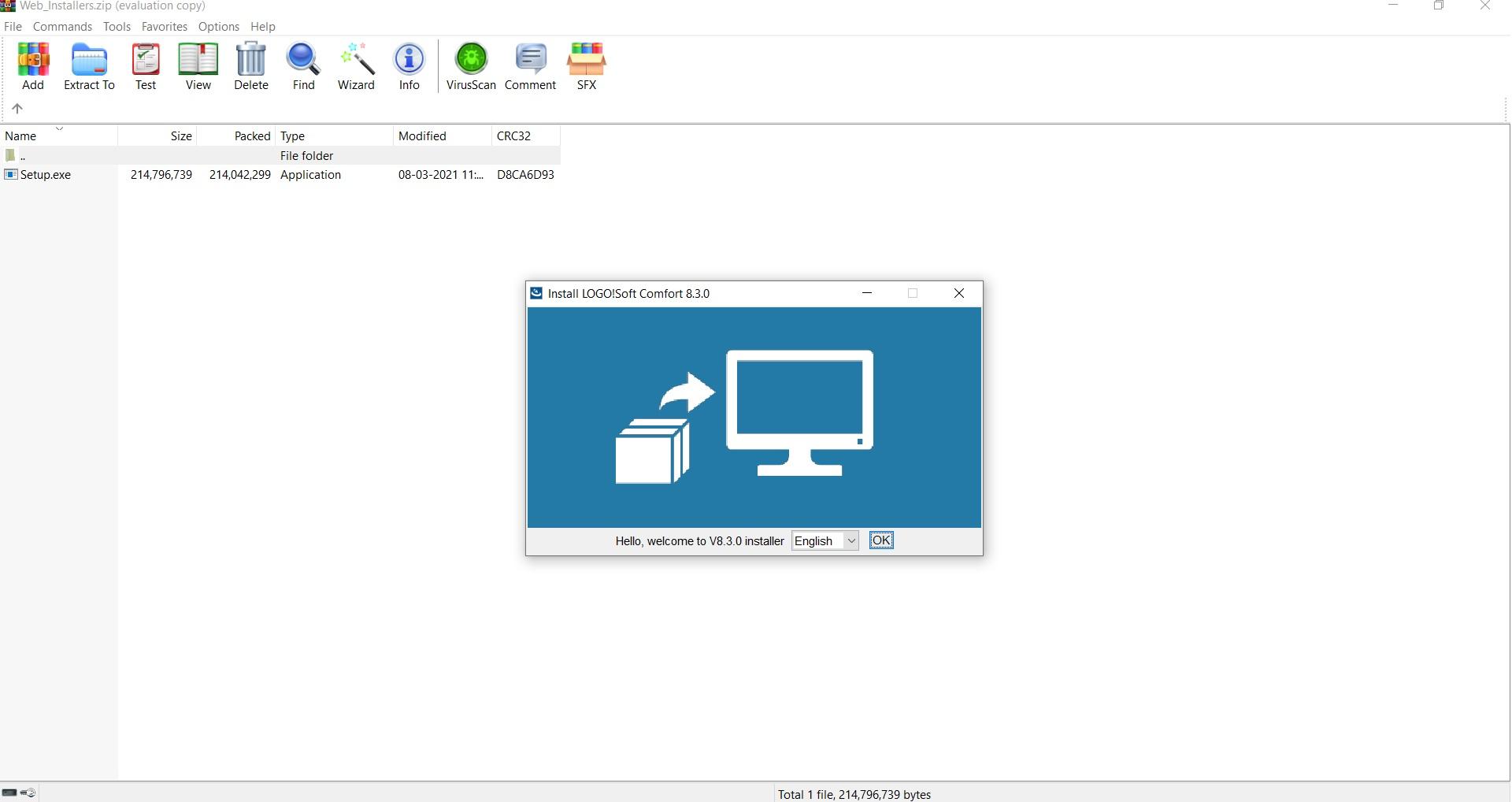This screenshot has height=802, width=1512.
Task: Sort files by Modified column
Action: coord(443,136)
